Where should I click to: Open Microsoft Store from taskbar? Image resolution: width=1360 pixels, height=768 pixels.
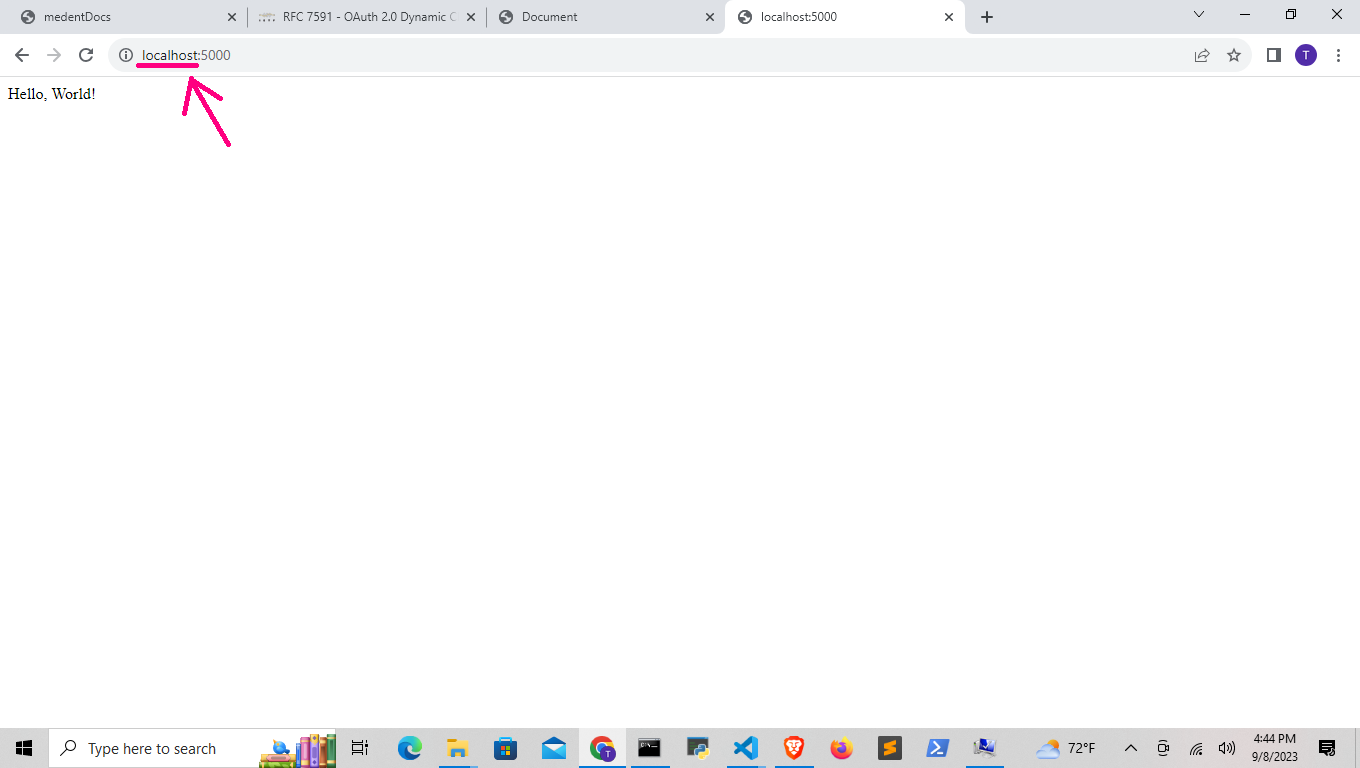point(506,748)
